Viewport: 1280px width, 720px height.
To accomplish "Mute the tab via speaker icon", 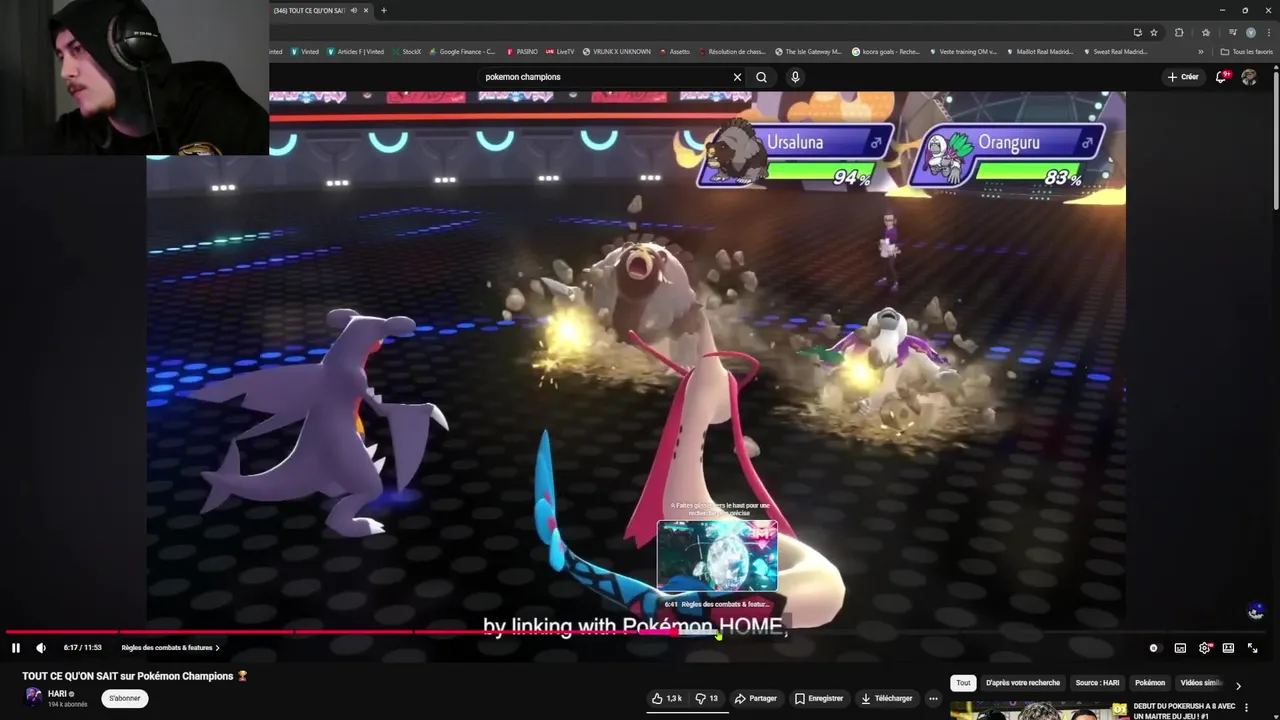I will (353, 11).
